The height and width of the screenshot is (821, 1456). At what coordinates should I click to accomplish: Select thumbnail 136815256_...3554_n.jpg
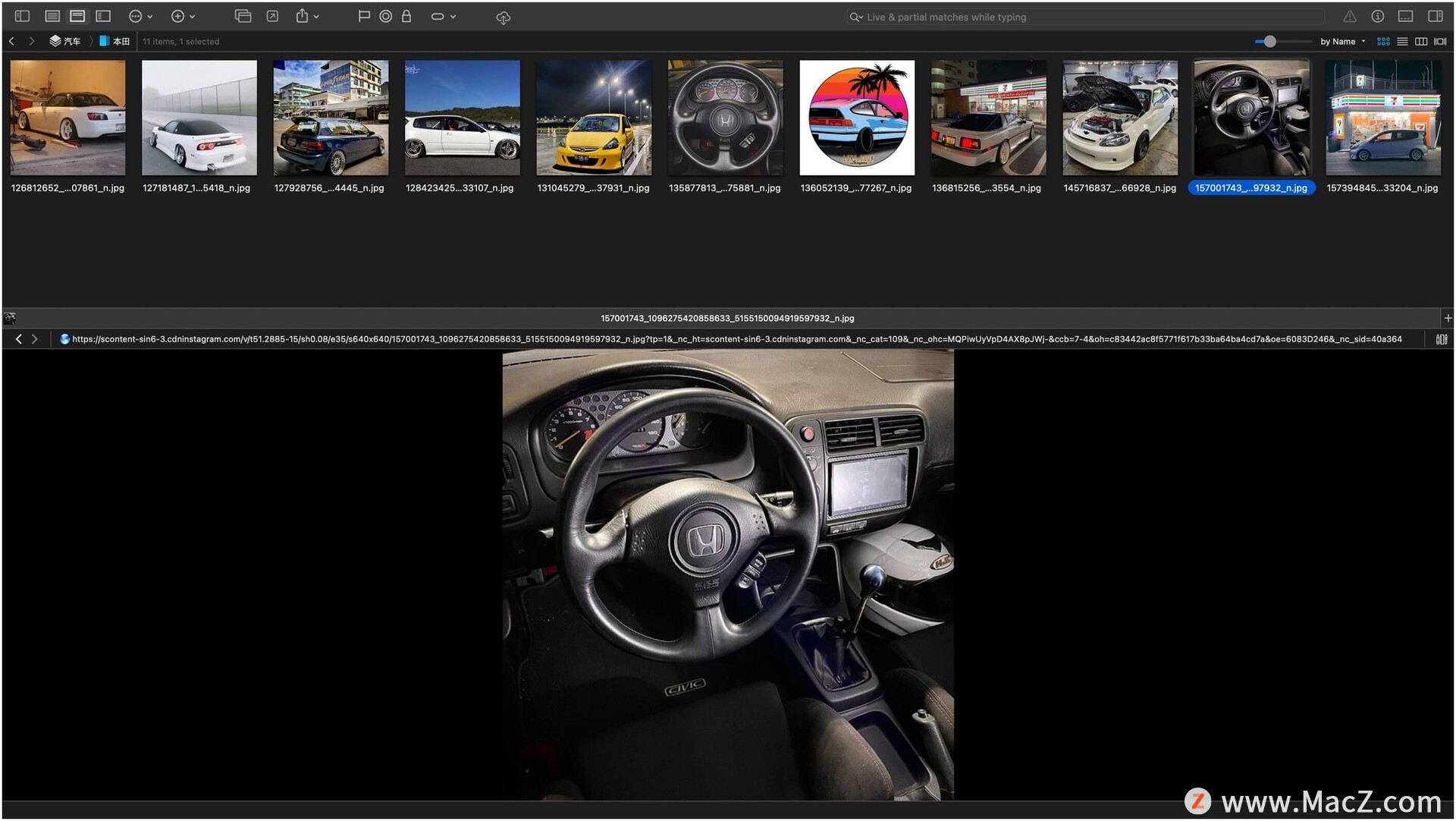(989, 118)
